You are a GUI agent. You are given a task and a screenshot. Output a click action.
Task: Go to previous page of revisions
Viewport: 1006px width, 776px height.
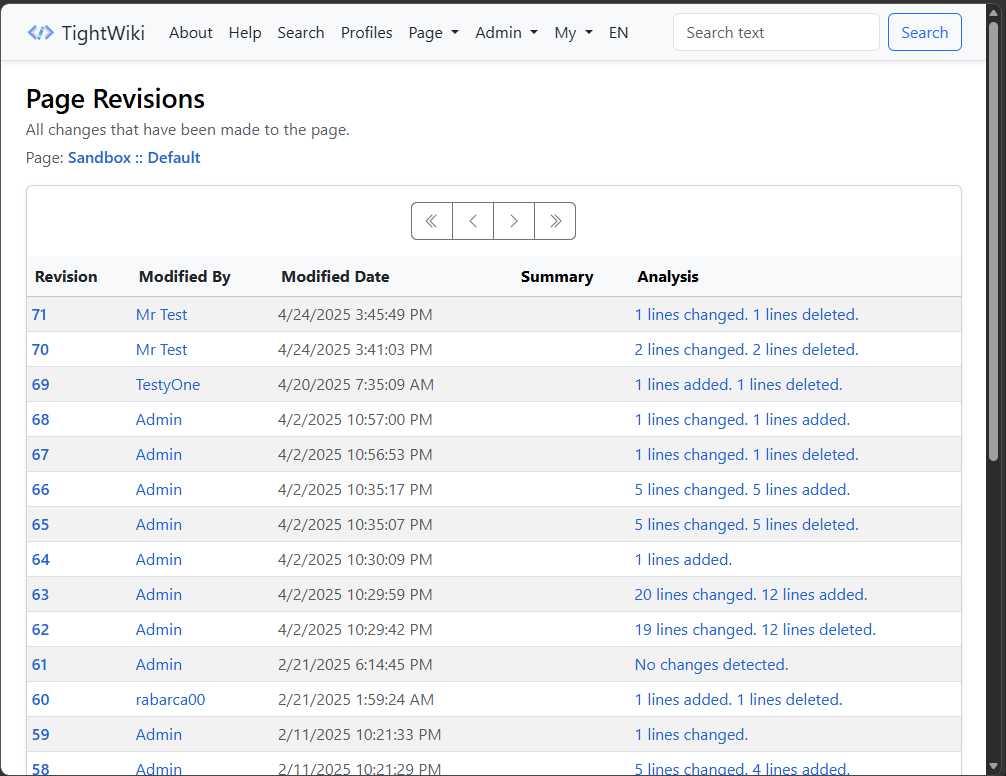click(473, 221)
